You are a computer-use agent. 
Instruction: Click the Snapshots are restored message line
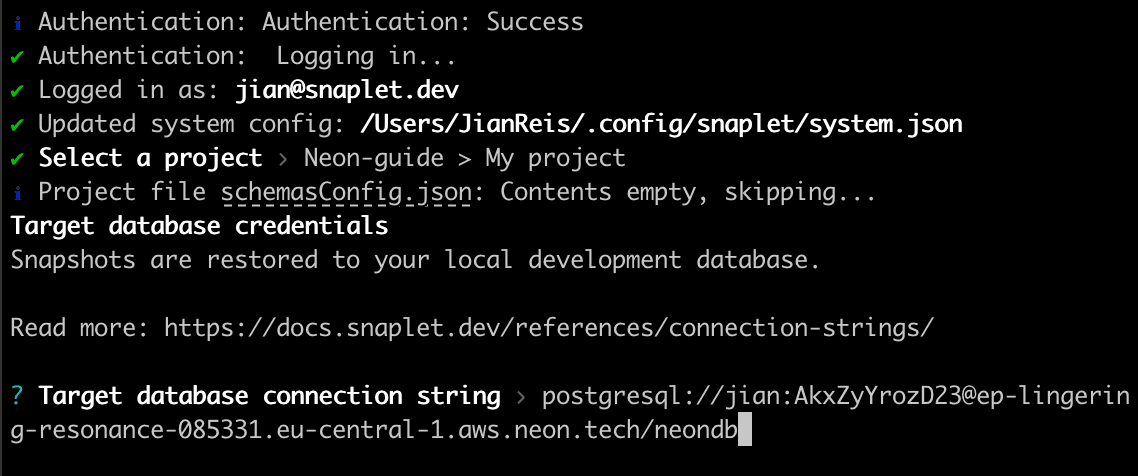pyautogui.click(x=415, y=260)
